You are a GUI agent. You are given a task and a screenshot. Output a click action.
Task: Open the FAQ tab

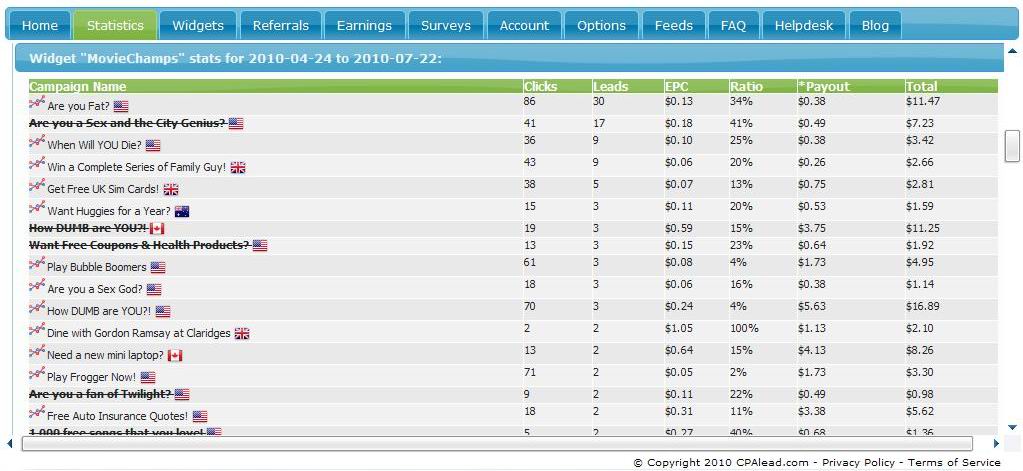pyautogui.click(x=733, y=25)
